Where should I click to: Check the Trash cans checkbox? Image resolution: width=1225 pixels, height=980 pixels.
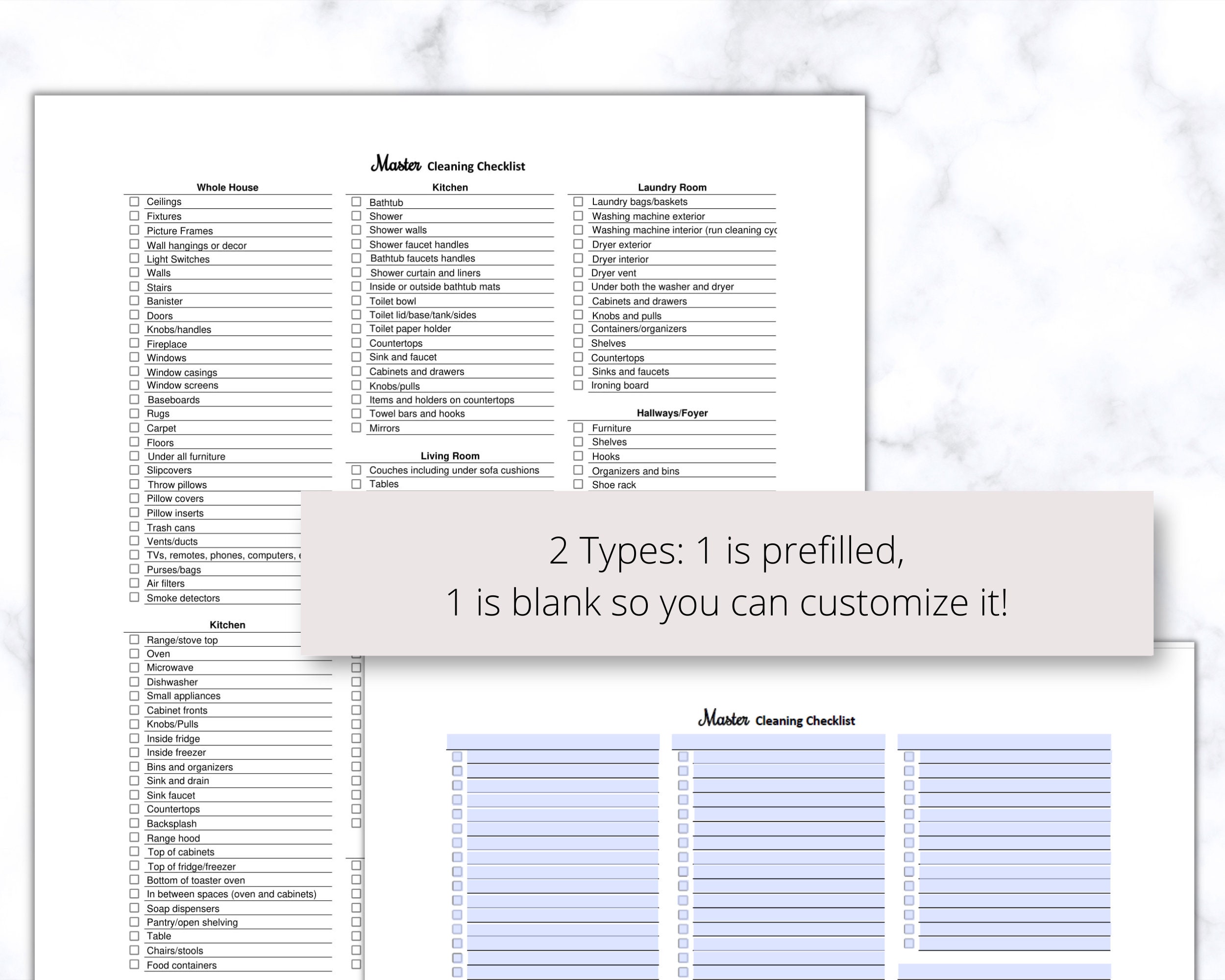point(134,527)
